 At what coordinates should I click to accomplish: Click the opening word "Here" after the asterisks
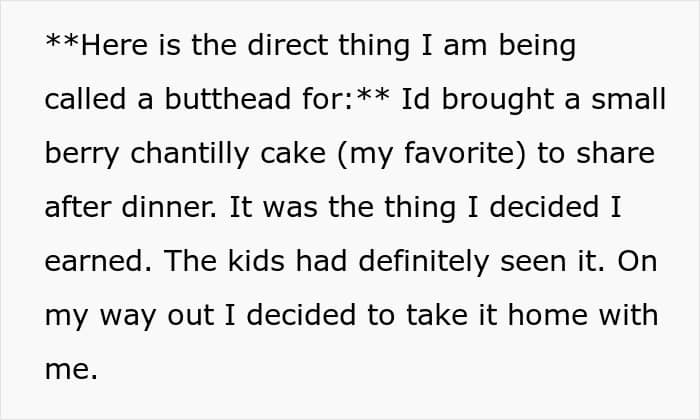click(114, 45)
